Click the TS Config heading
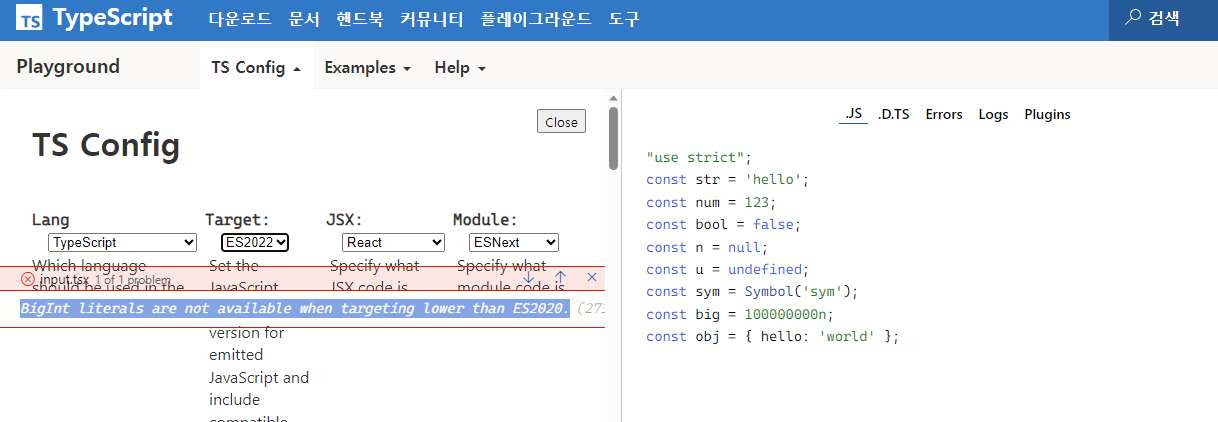The height and width of the screenshot is (422, 1218). tap(106, 145)
